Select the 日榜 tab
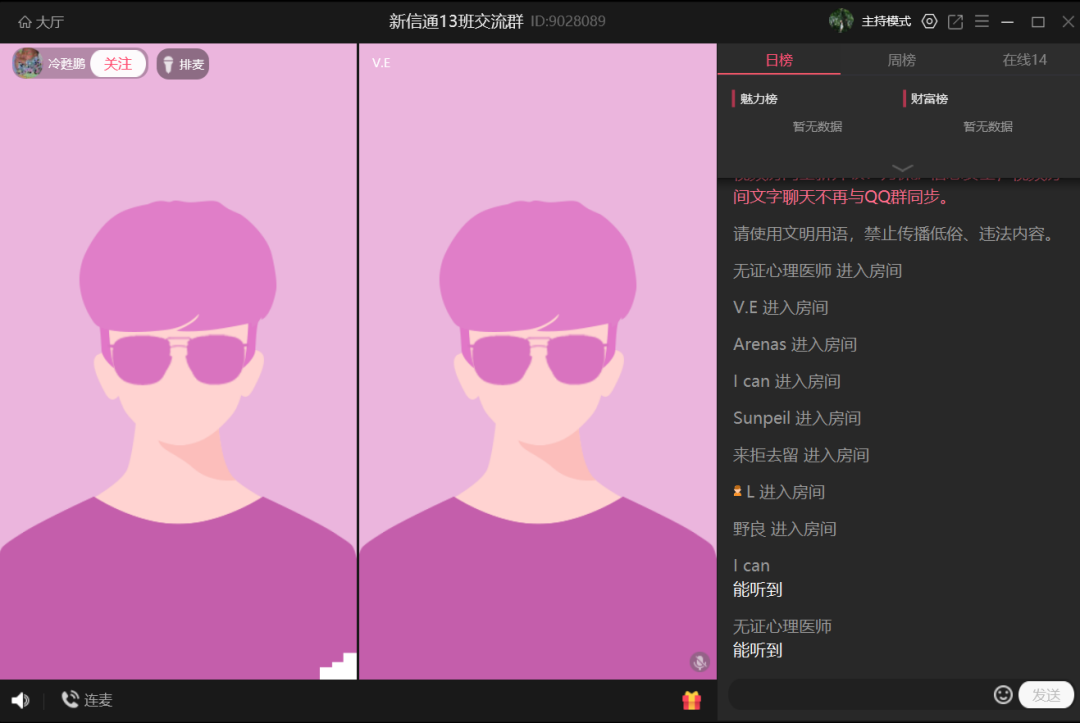The image size is (1080, 723). coord(778,60)
